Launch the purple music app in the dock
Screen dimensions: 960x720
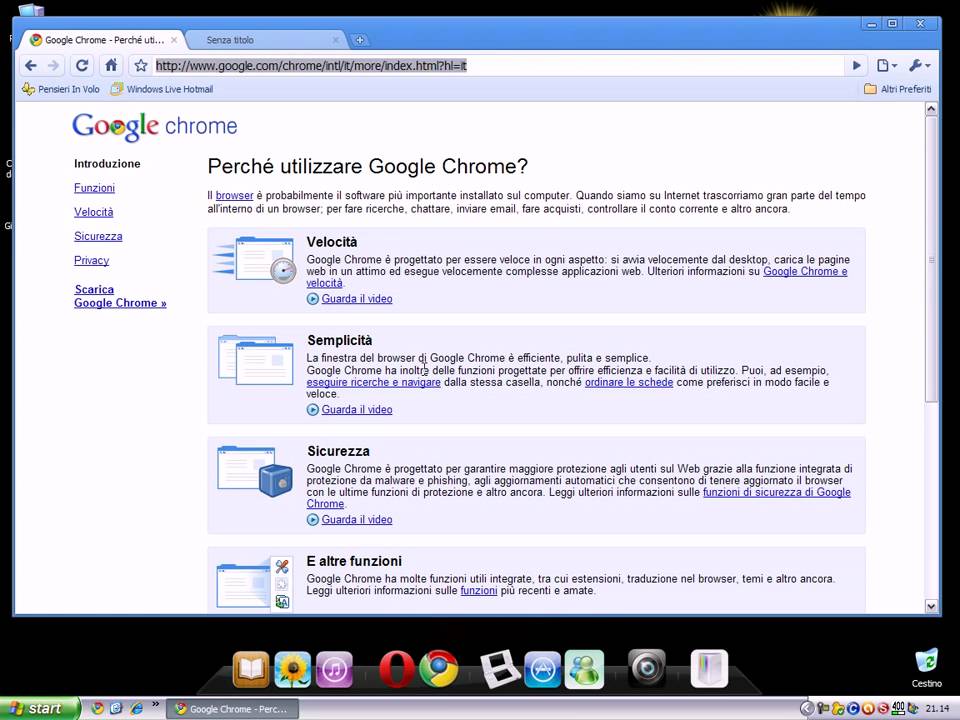pos(334,669)
